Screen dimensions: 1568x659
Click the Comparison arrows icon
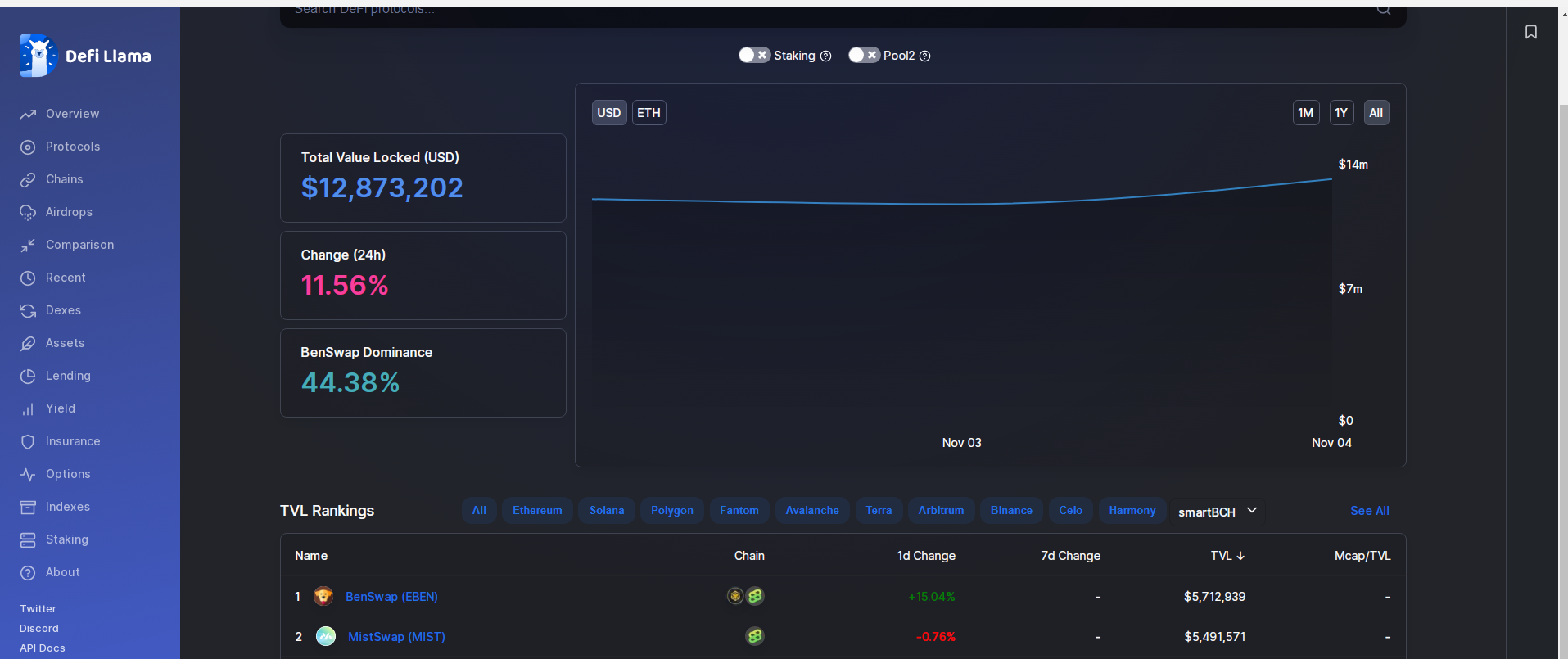tap(28, 245)
